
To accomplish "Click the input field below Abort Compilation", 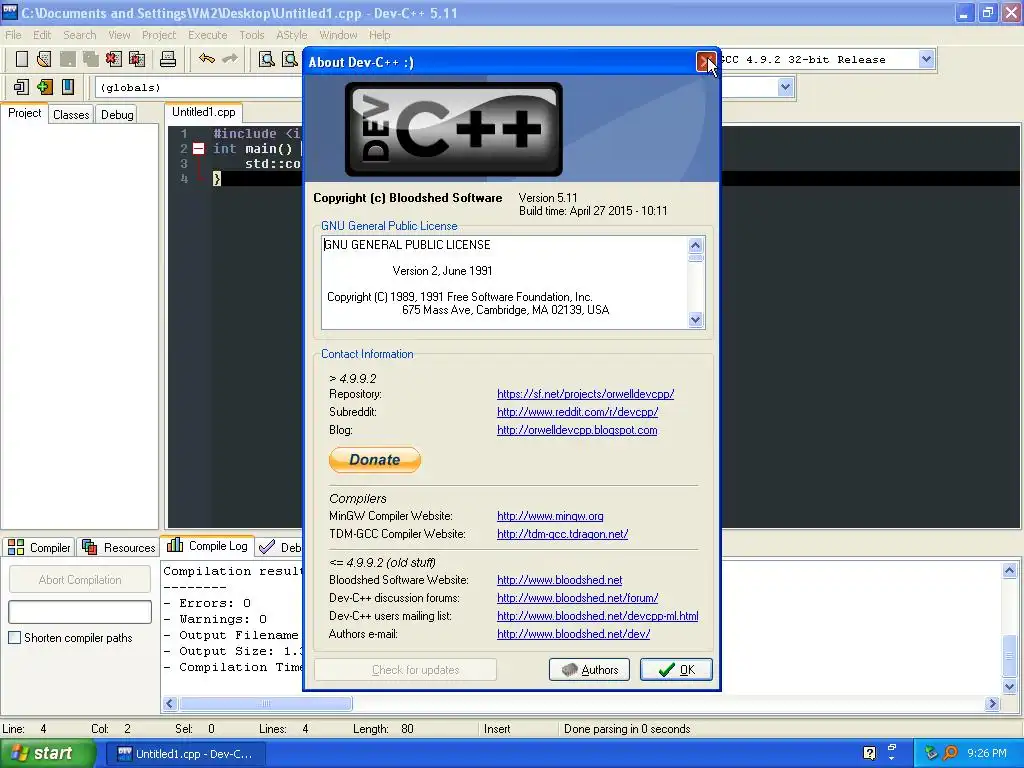I will point(80,612).
